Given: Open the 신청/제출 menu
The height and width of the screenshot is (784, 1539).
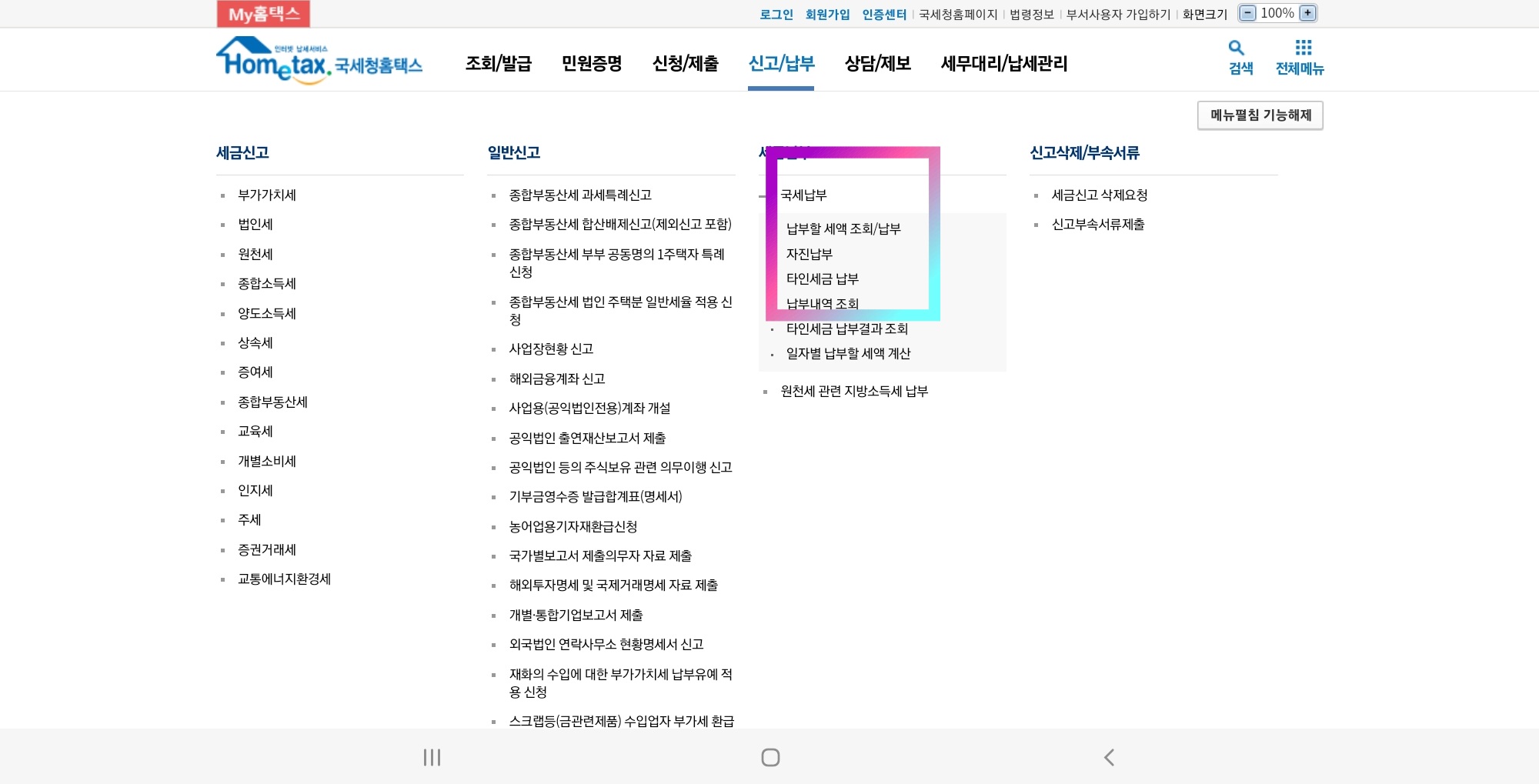Looking at the screenshot, I should pos(686,63).
